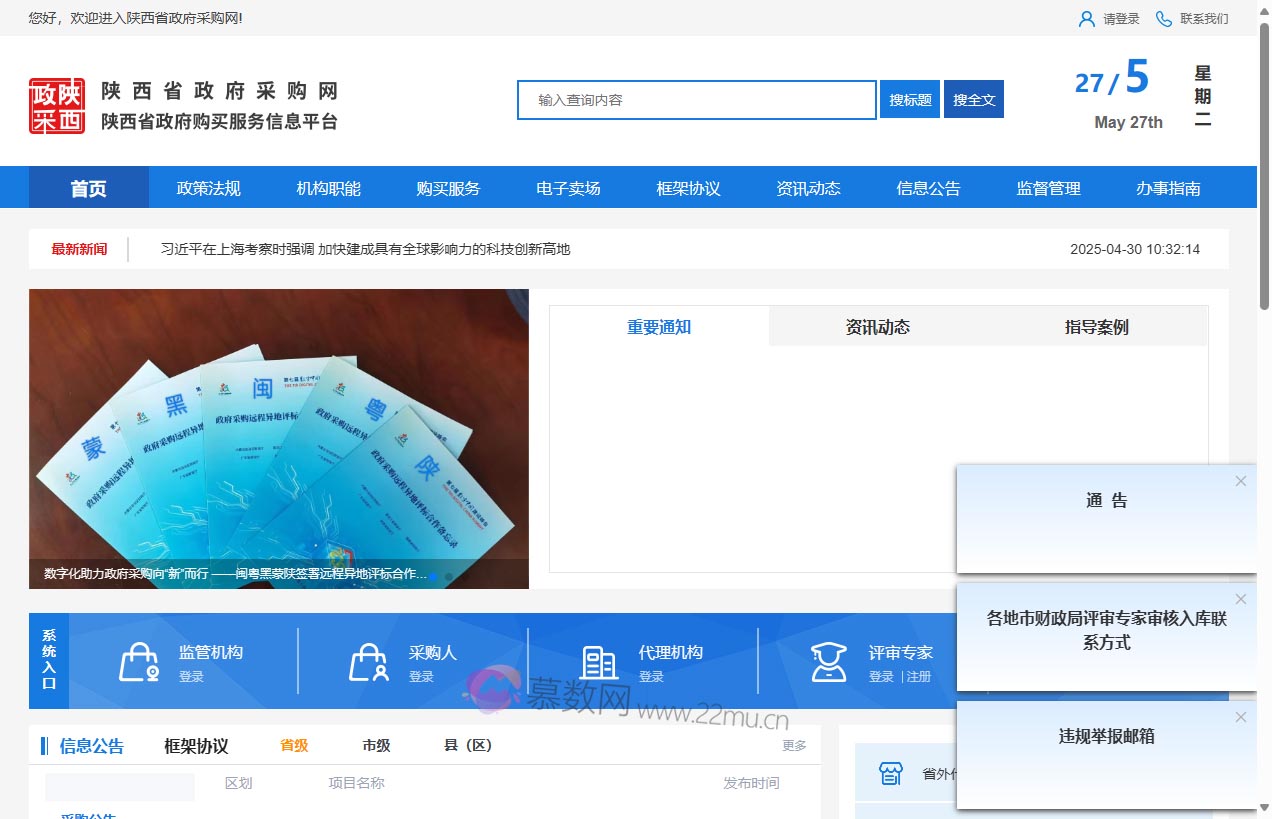Click the 评审专家 graduate-cap icon
The image size is (1272, 819).
(x=828, y=660)
